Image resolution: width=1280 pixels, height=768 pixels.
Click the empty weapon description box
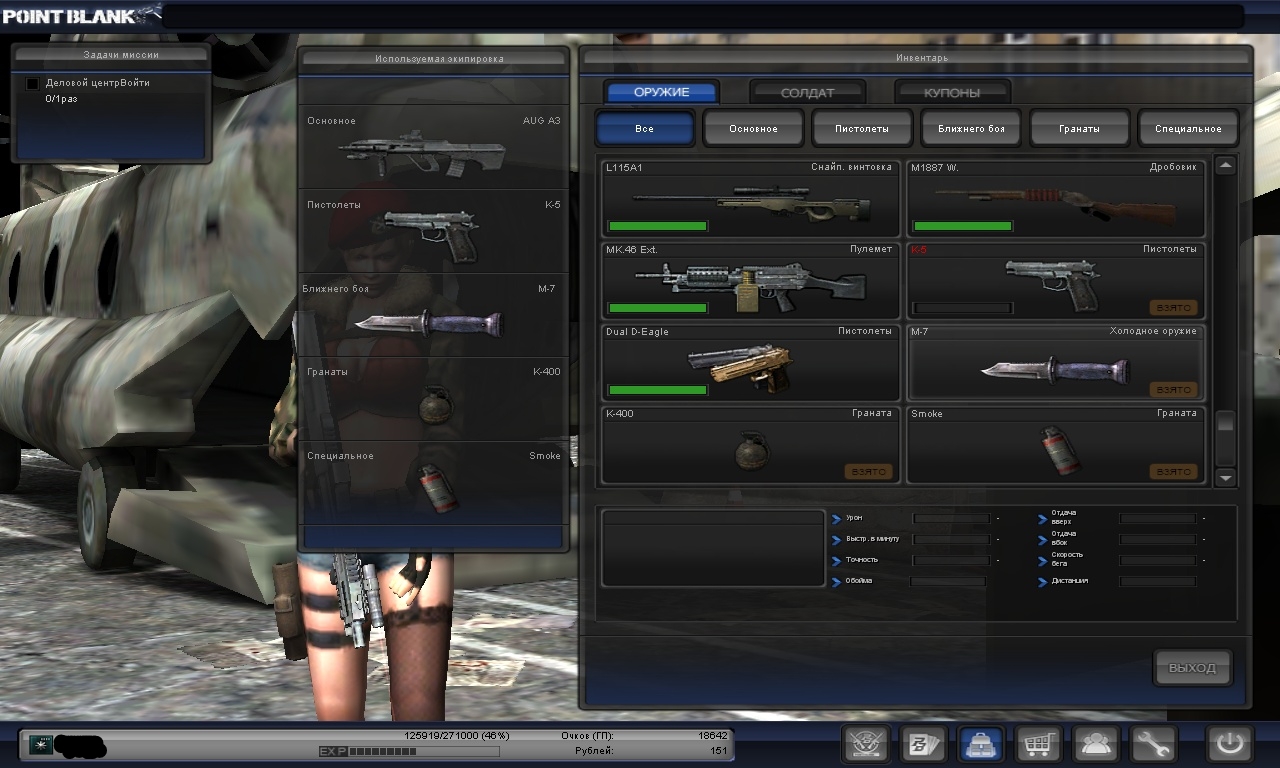[x=712, y=548]
